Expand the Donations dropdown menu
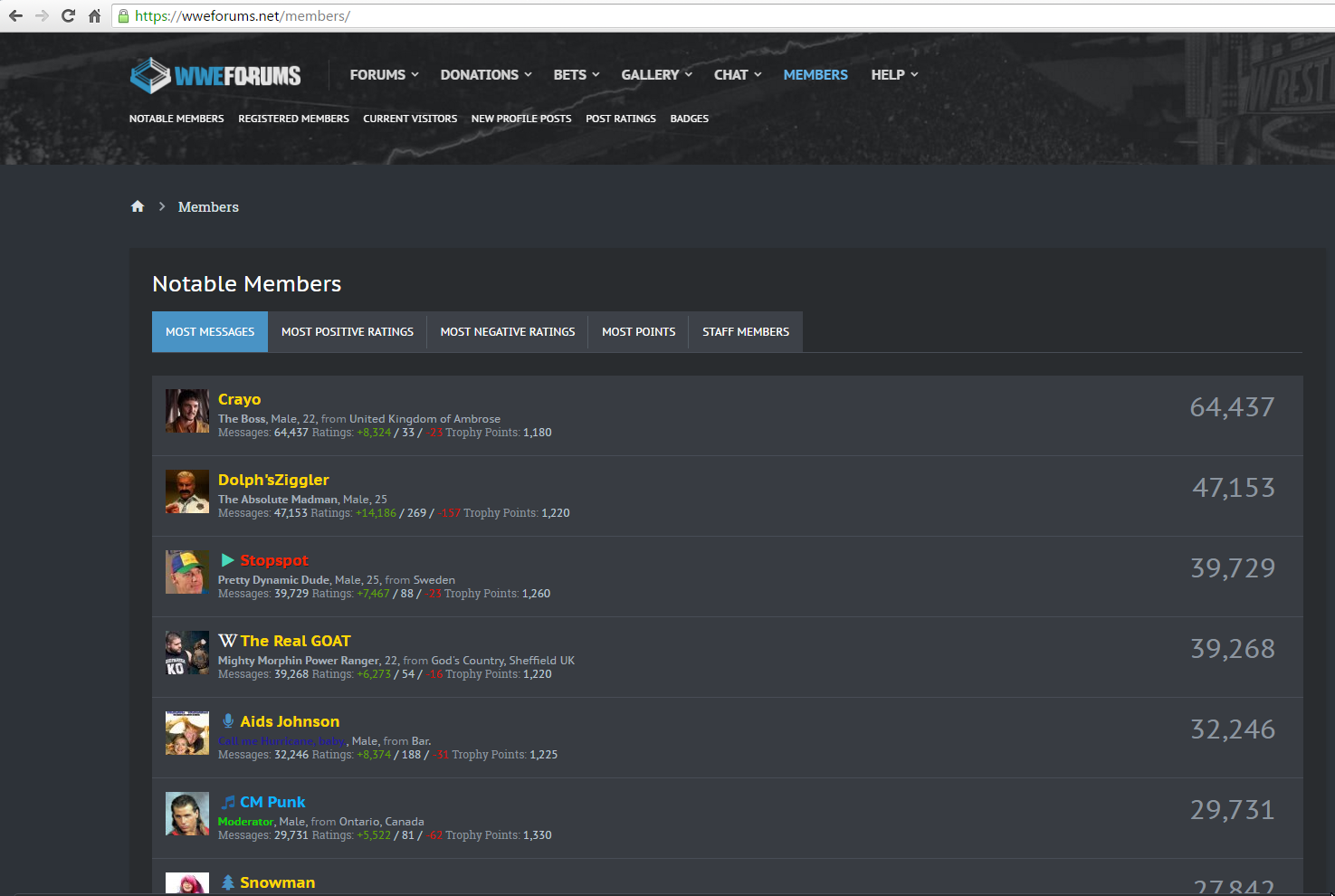This screenshot has width=1335, height=896. coord(485,75)
